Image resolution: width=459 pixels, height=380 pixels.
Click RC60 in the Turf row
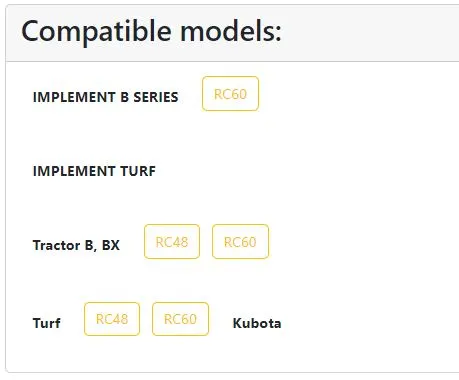coord(180,319)
